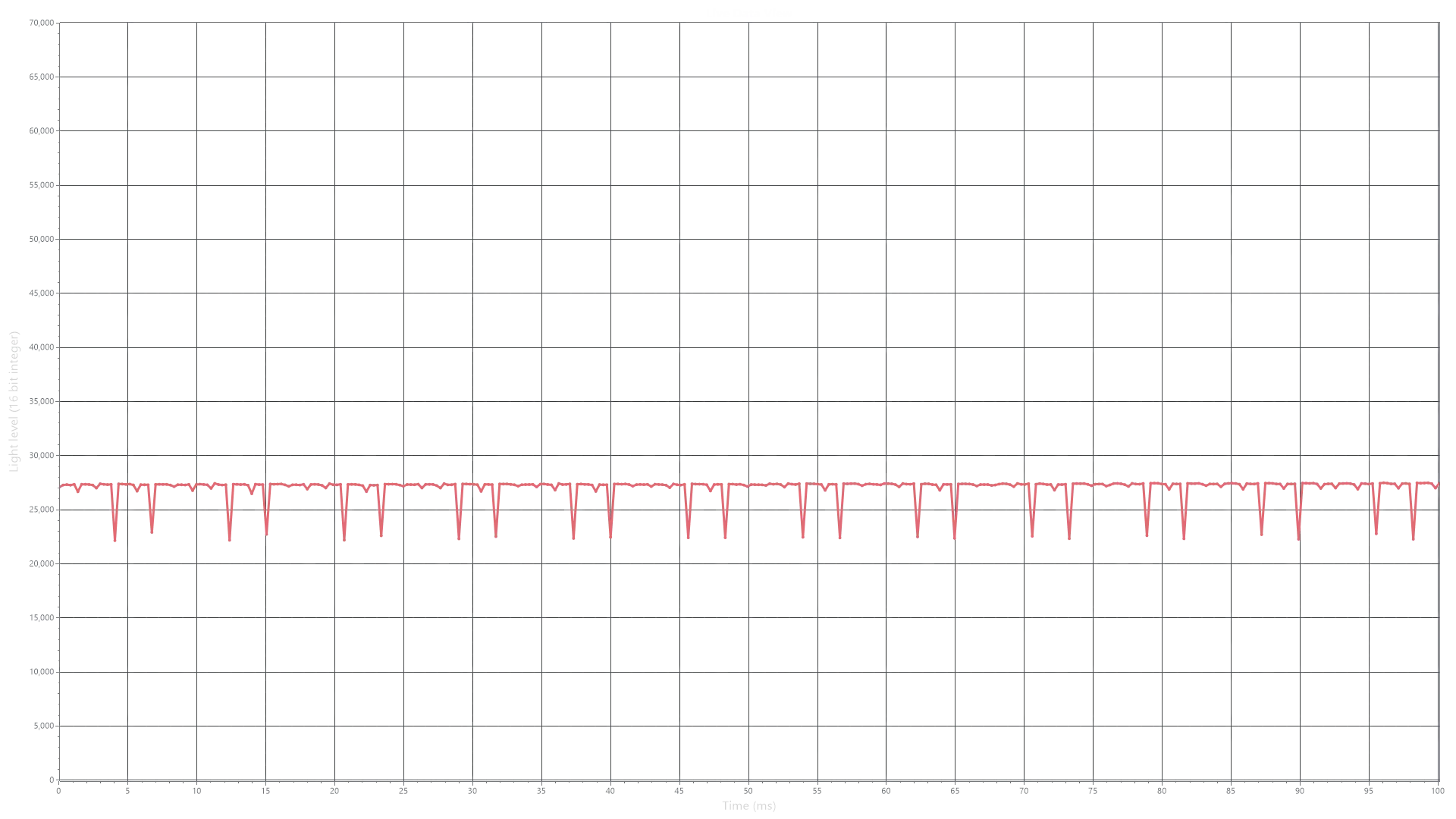Click the first red line dip near 4 ms
This screenshot has height=819, width=1456.
coord(115,540)
